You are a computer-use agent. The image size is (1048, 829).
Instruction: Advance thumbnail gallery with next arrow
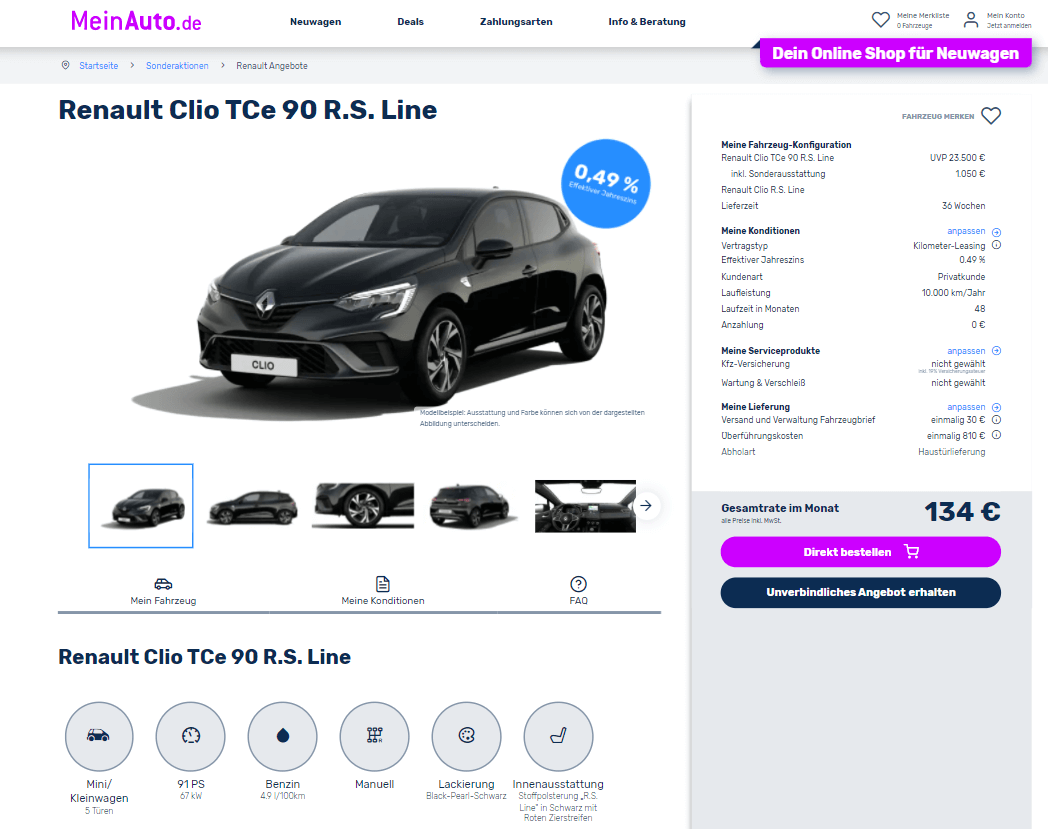(646, 506)
